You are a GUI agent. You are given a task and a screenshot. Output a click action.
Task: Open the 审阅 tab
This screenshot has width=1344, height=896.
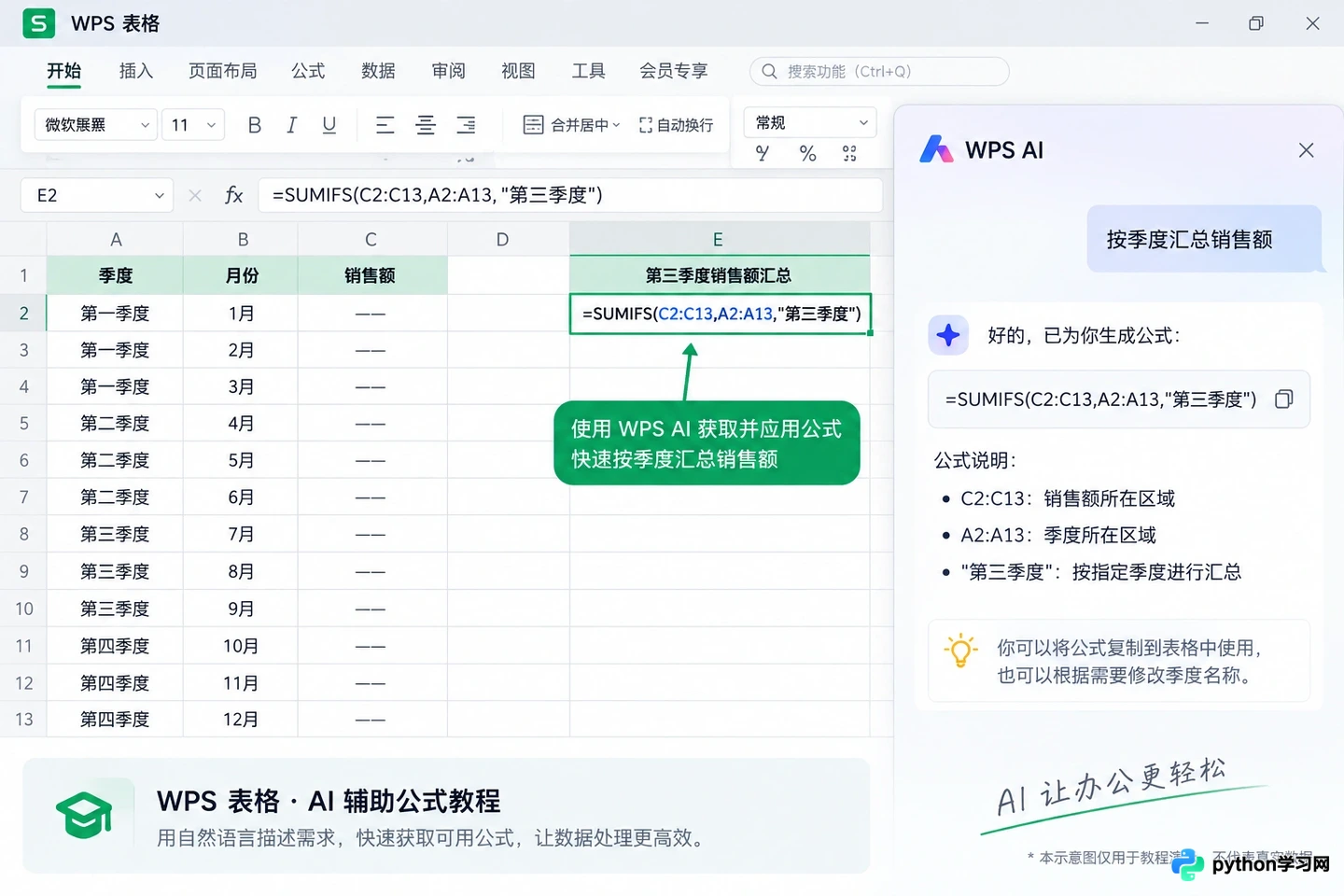[448, 71]
